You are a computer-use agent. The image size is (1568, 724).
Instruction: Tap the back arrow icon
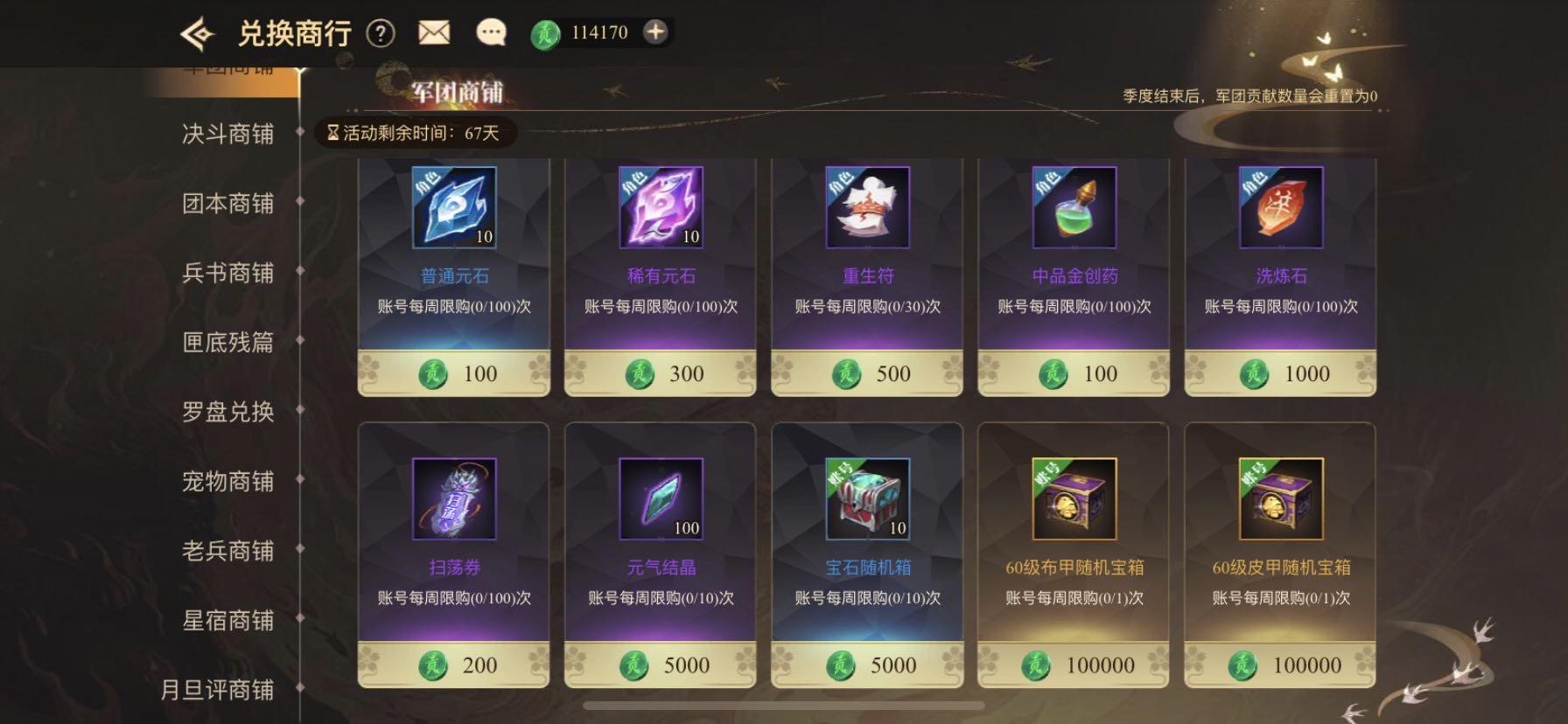[x=197, y=34]
